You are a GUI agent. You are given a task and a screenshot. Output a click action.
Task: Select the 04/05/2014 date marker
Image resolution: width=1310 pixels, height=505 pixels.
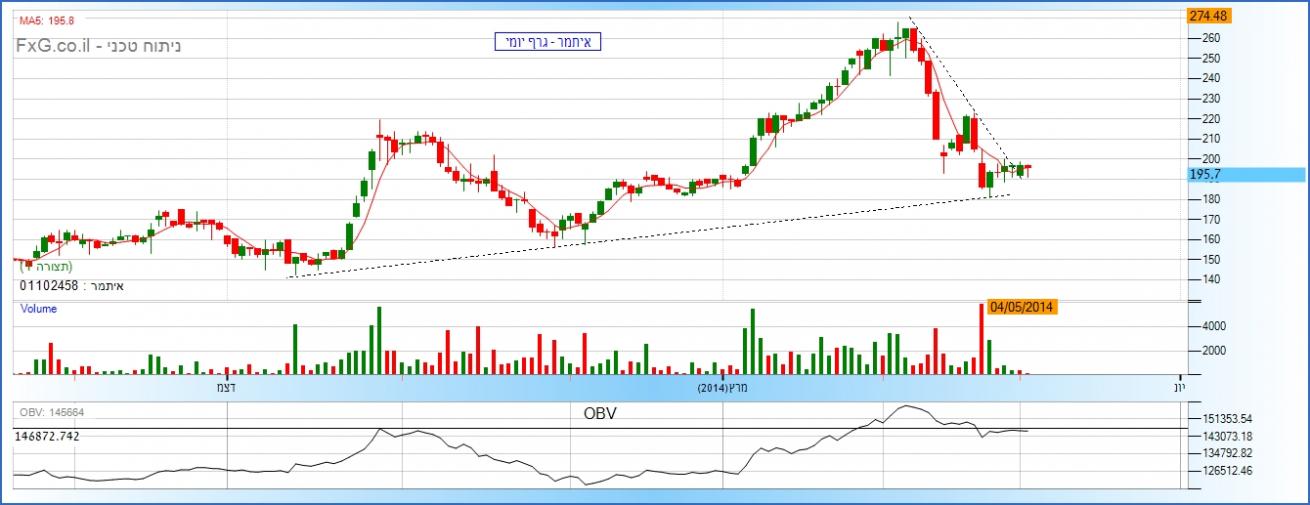tap(1023, 307)
